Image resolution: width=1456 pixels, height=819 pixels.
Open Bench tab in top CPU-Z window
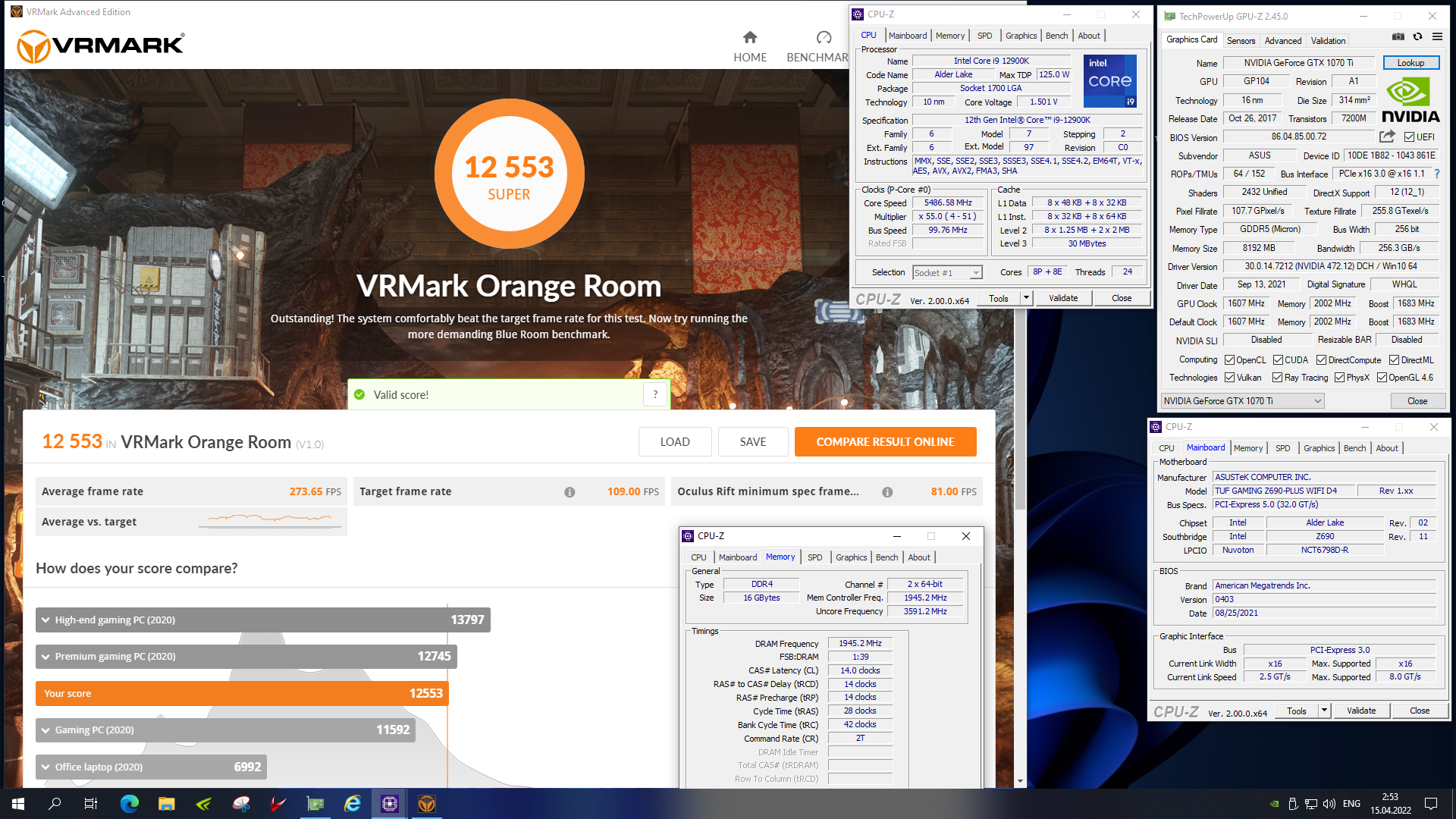pos(1056,36)
